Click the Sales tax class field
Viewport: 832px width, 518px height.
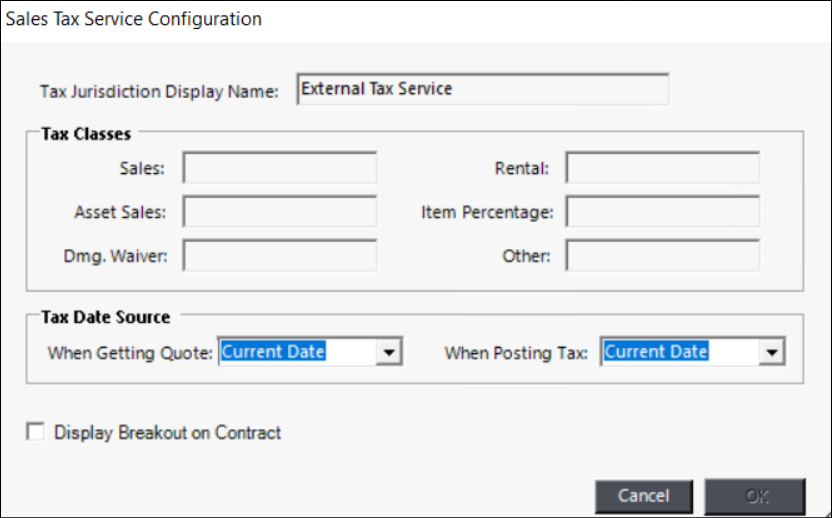click(279, 169)
